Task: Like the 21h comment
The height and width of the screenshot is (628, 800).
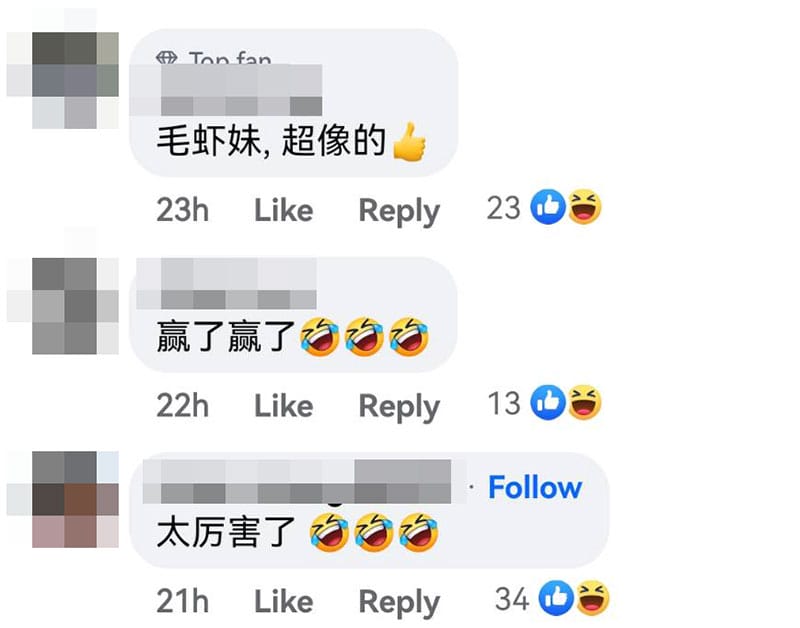Action: tap(284, 601)
